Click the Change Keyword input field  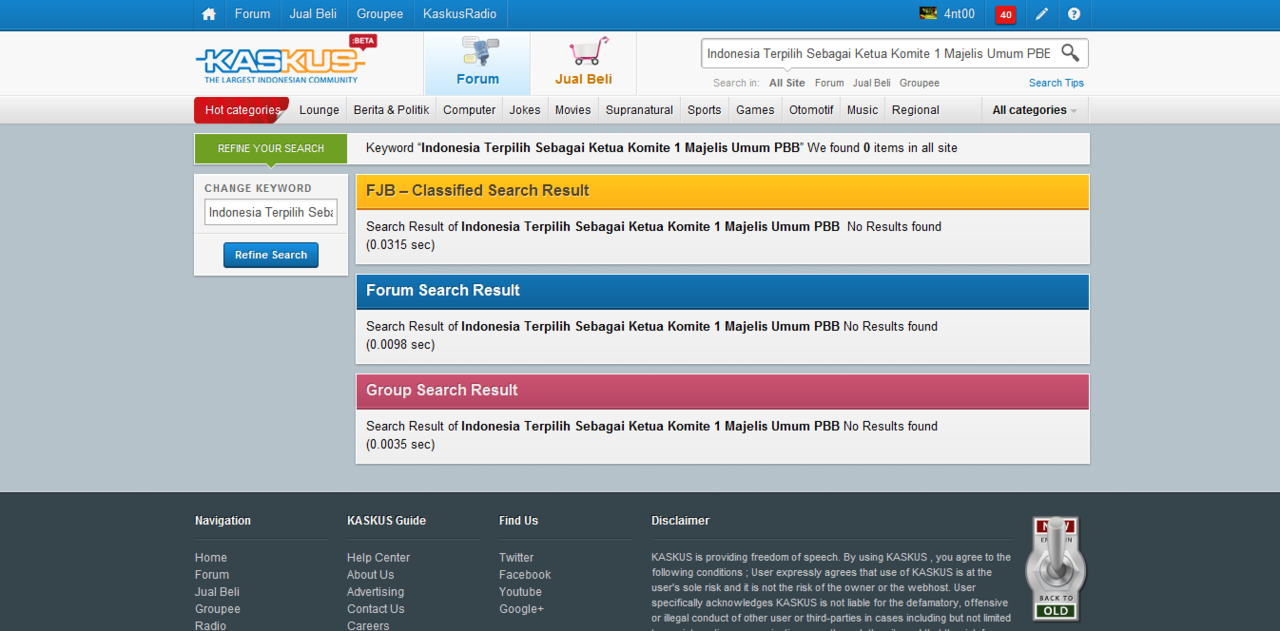(271, 212)
